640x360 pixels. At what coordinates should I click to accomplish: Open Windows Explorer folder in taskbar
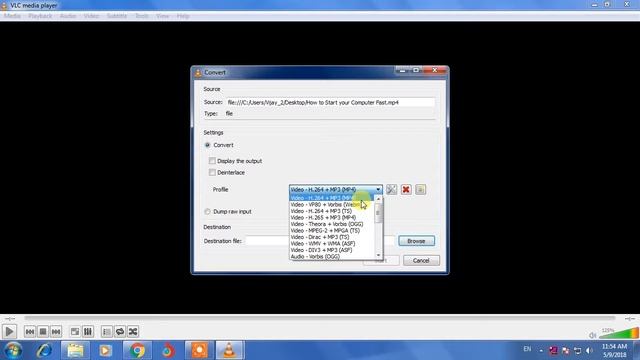point(76,350)
